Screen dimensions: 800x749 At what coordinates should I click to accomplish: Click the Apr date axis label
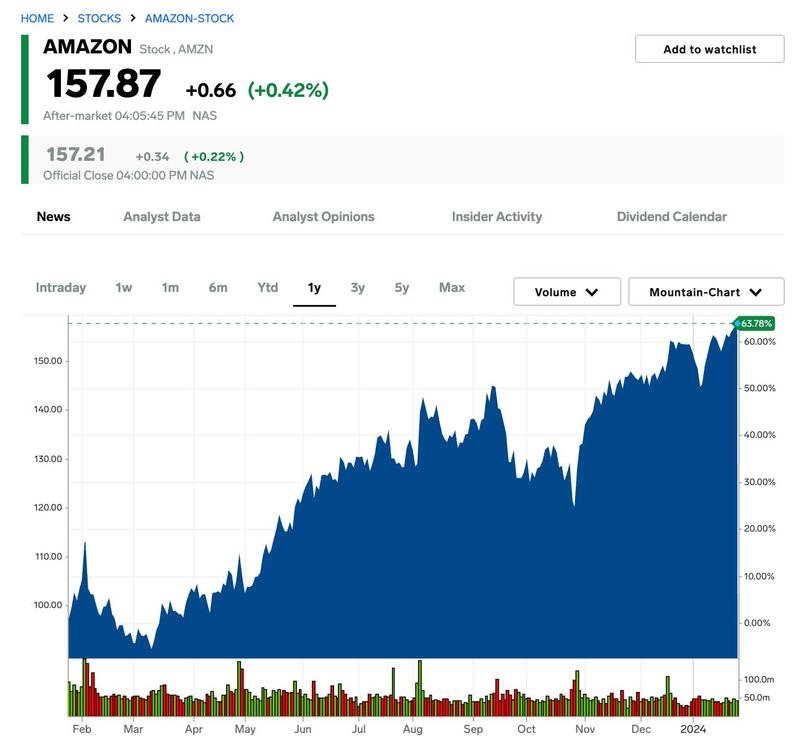click(194, 729)
